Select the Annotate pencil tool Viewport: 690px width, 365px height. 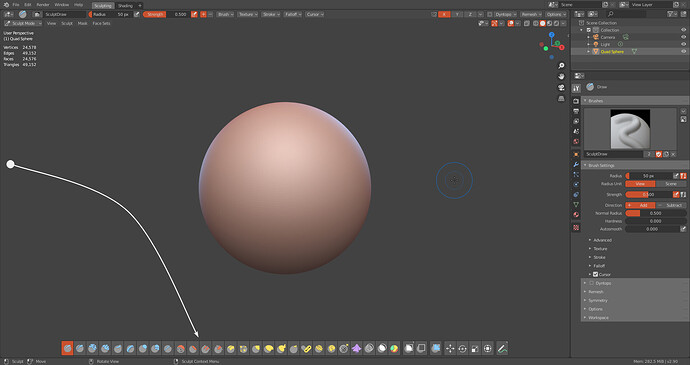(x=502, y=348)
